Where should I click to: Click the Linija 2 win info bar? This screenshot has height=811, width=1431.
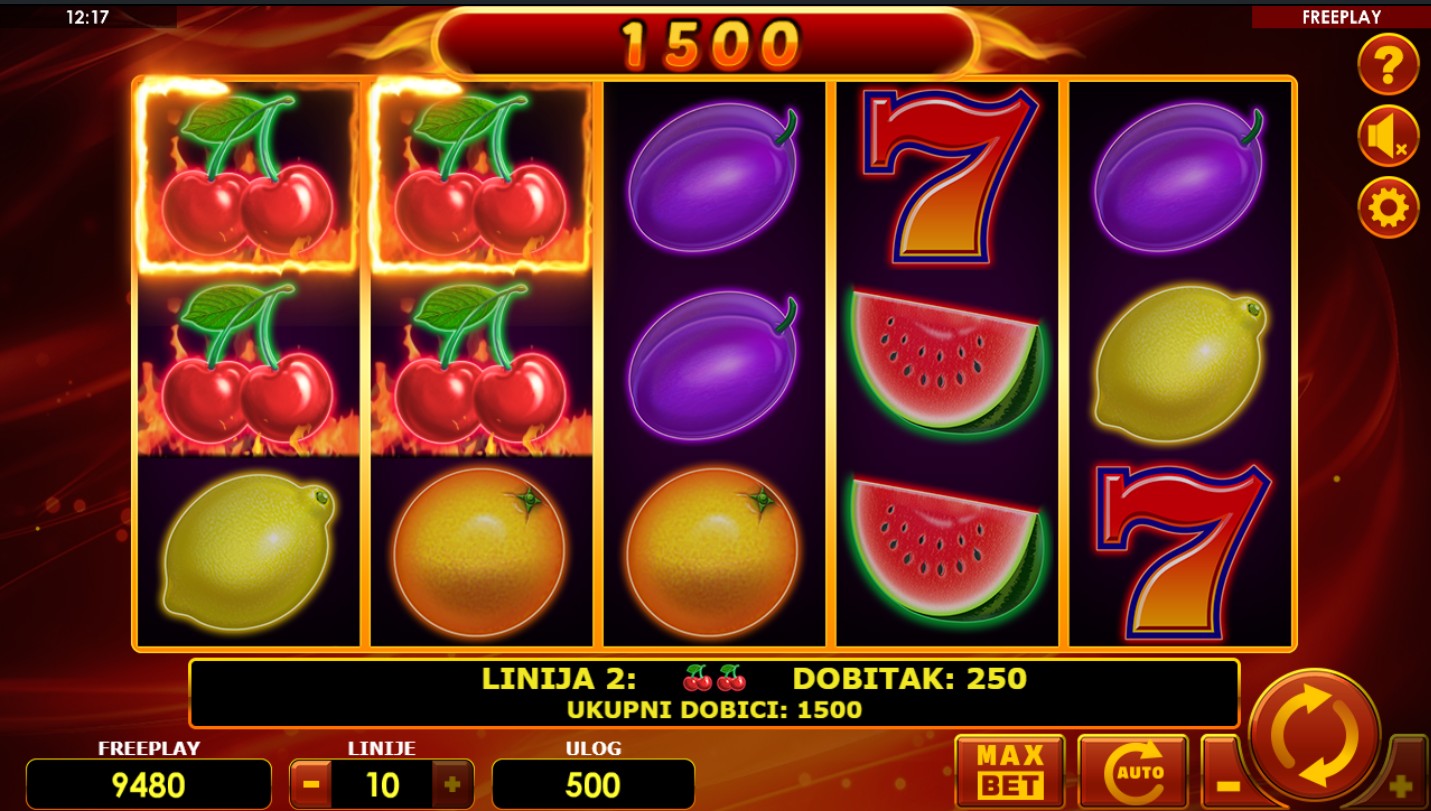coord(714,693)
